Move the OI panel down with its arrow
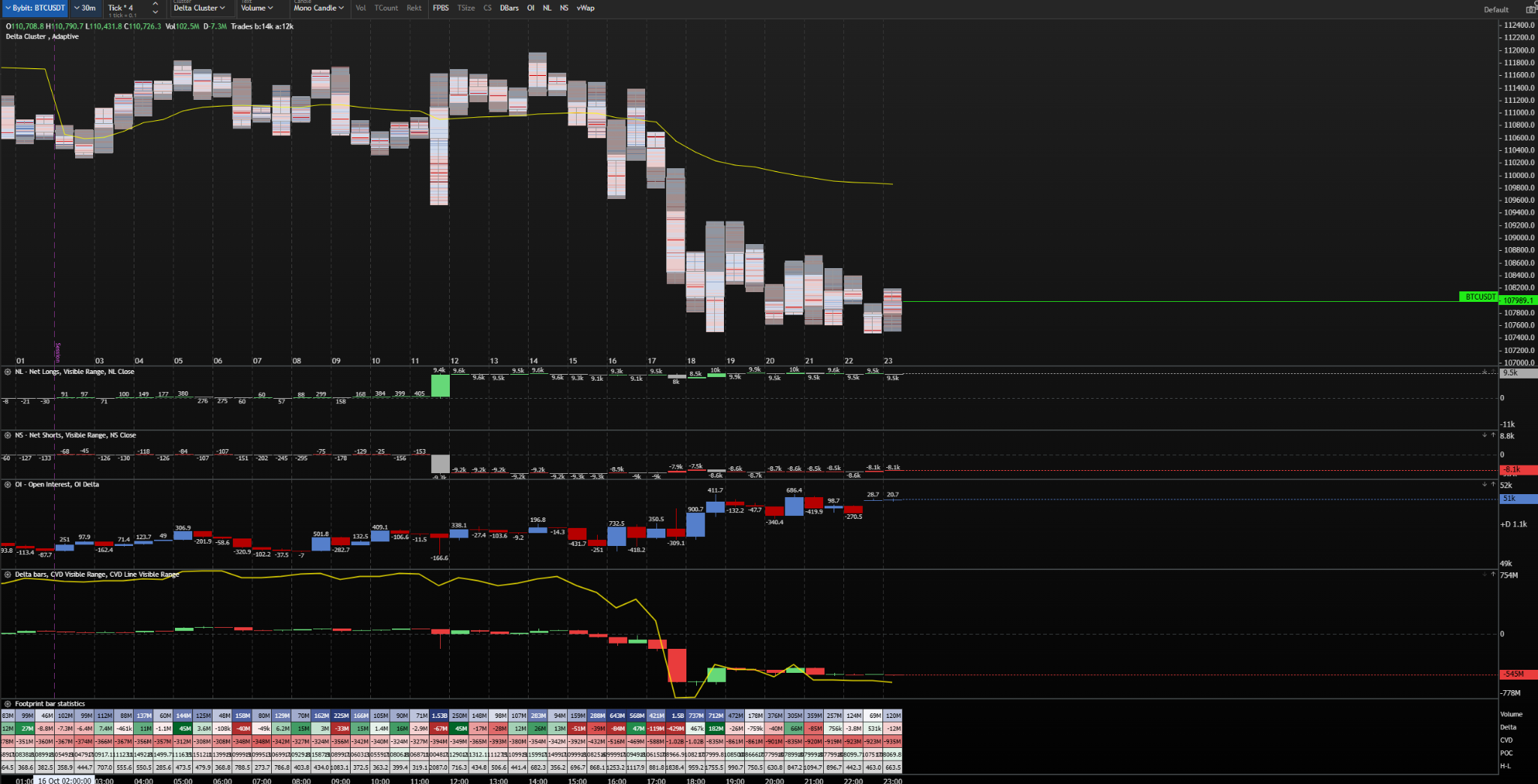The width and height of the screenshot is (1538, 784). tap(1484, 484)
